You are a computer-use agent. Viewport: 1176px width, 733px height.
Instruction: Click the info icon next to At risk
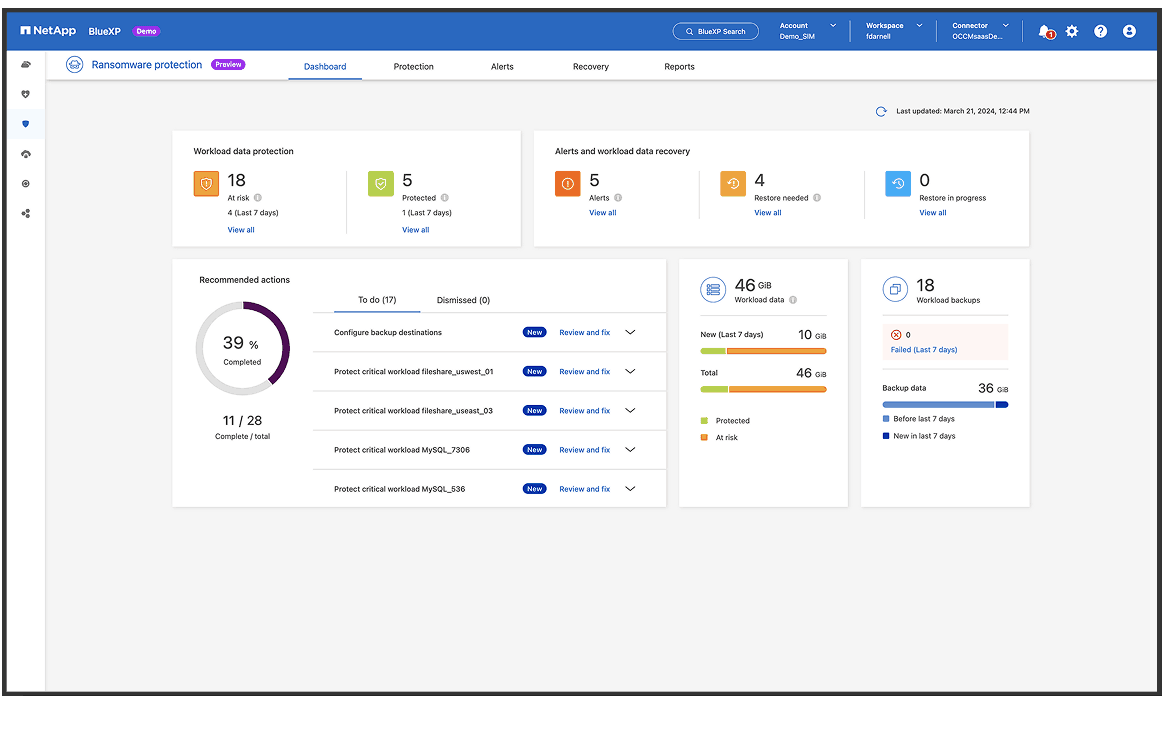coord(258,198)
